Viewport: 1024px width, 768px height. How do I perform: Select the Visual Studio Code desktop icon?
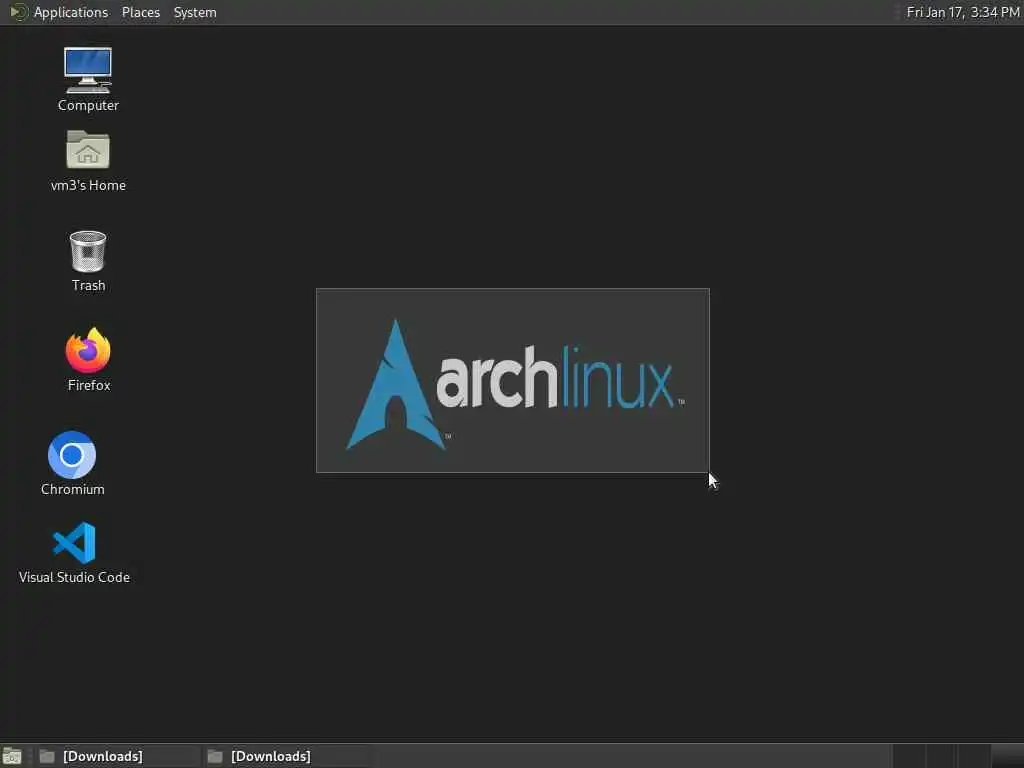pos(74,543)
